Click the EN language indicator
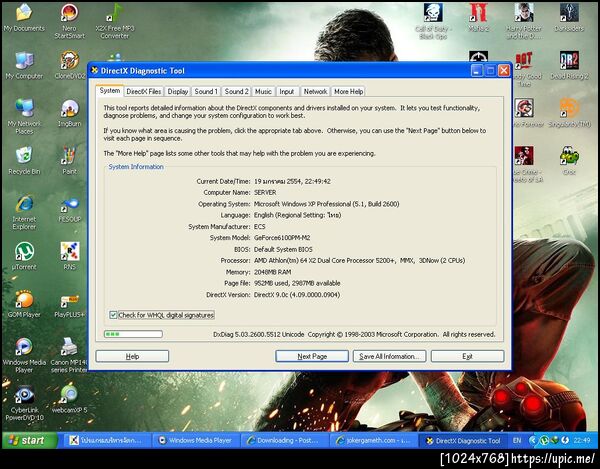The image size is (600, 469). tap(517, 440)
